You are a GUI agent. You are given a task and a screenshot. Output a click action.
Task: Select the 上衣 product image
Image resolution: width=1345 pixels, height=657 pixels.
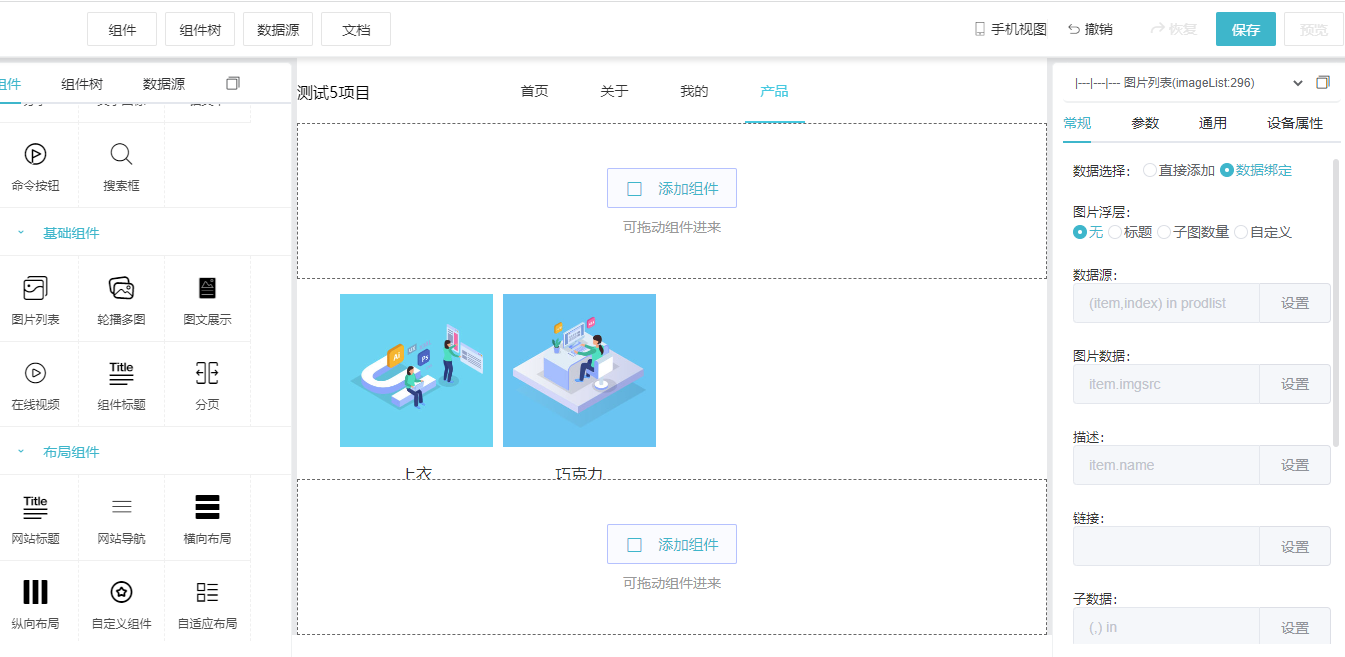click(x=416, y=370)
